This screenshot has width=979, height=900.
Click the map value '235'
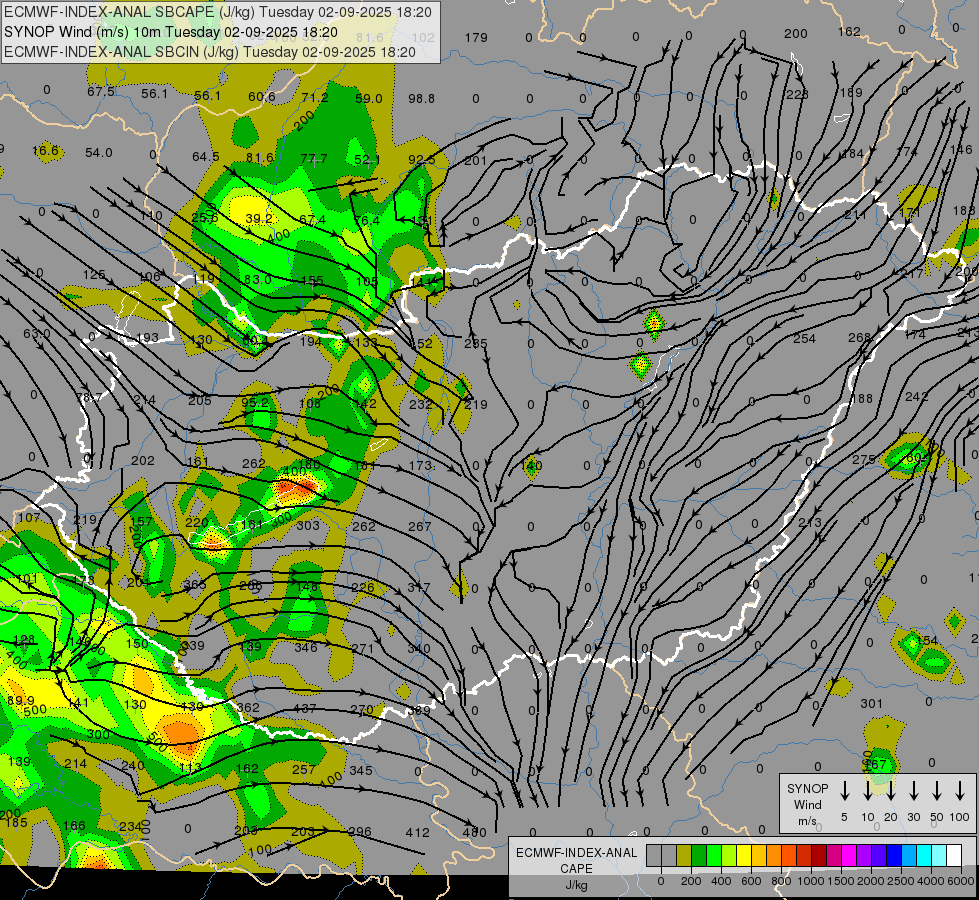pos(476,344)
